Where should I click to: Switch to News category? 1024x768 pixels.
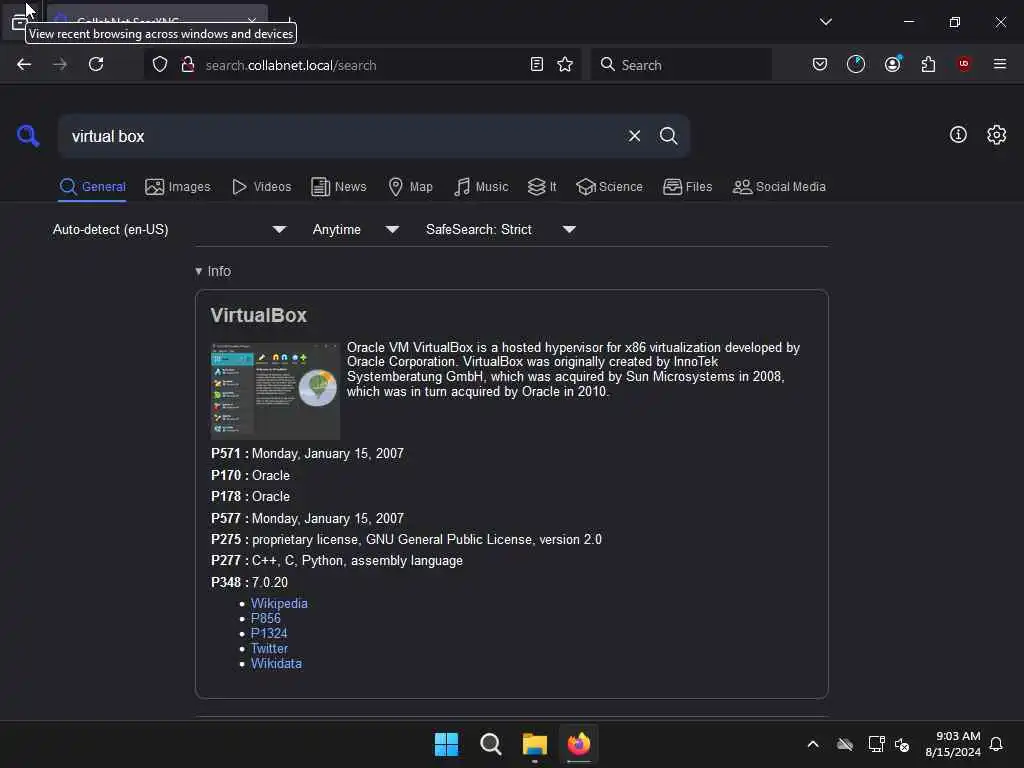click(339, 187)
